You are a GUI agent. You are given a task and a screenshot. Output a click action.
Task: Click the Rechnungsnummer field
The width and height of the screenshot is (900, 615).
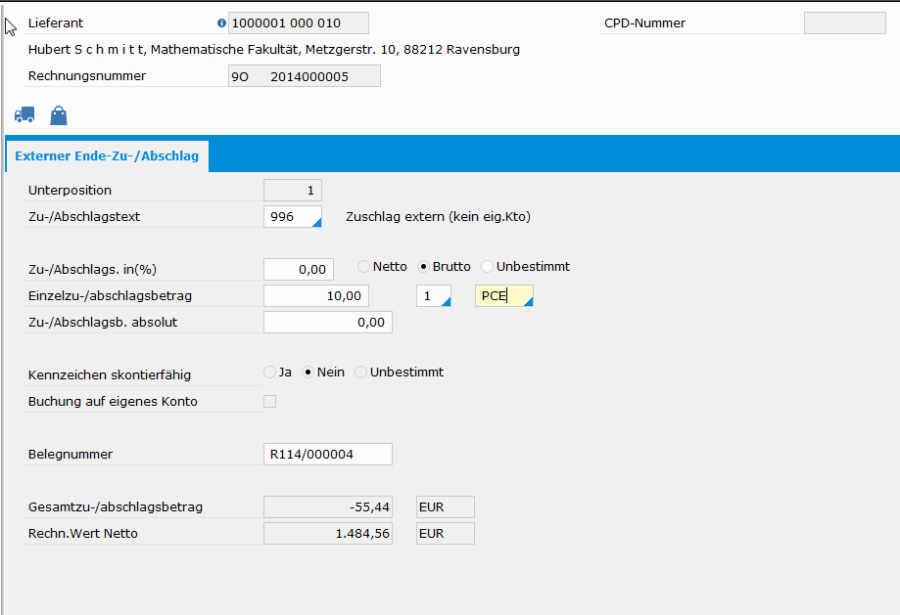[x=304, y=76]
